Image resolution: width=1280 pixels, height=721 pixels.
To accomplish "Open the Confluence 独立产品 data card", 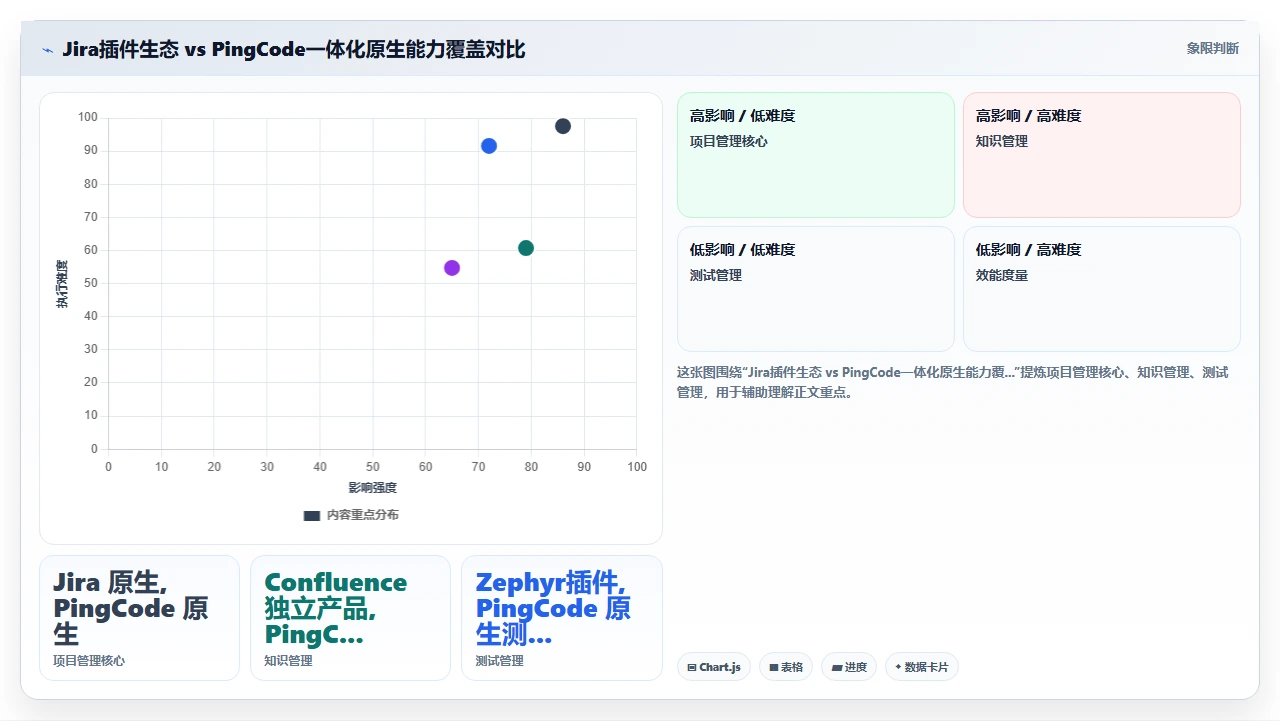I will [x=350, y=618].
